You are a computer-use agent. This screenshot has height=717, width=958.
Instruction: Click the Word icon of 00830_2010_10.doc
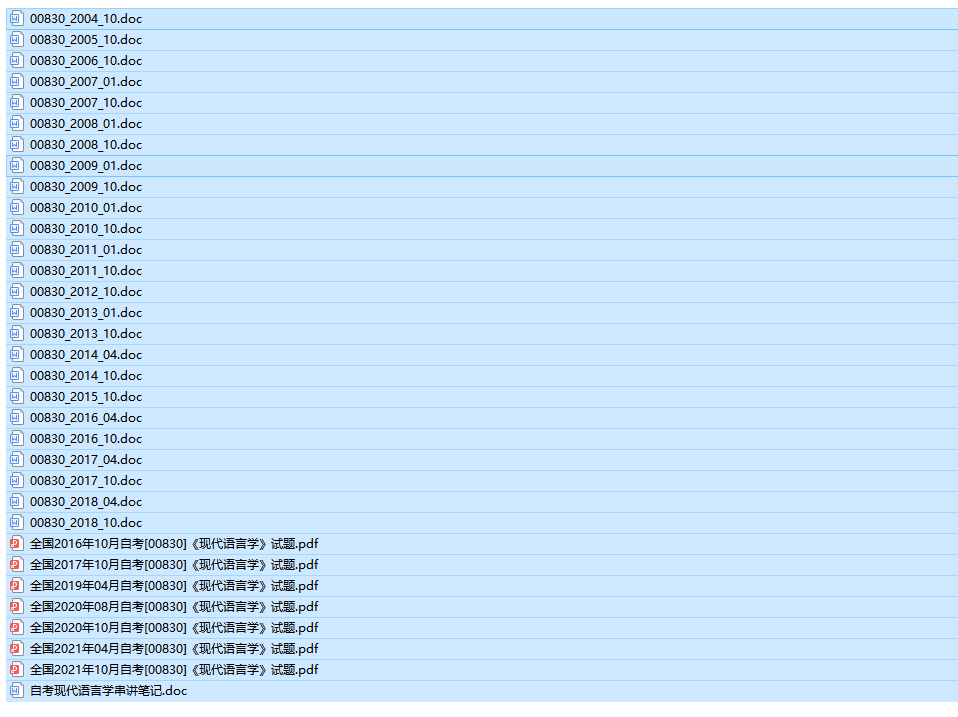pyautogui.click(x=16, y=228)
